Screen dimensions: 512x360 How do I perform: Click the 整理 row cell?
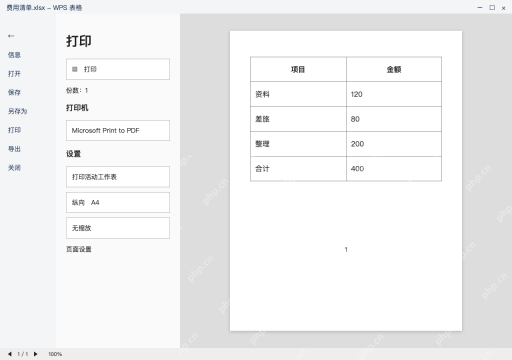(x=298, y=144)
